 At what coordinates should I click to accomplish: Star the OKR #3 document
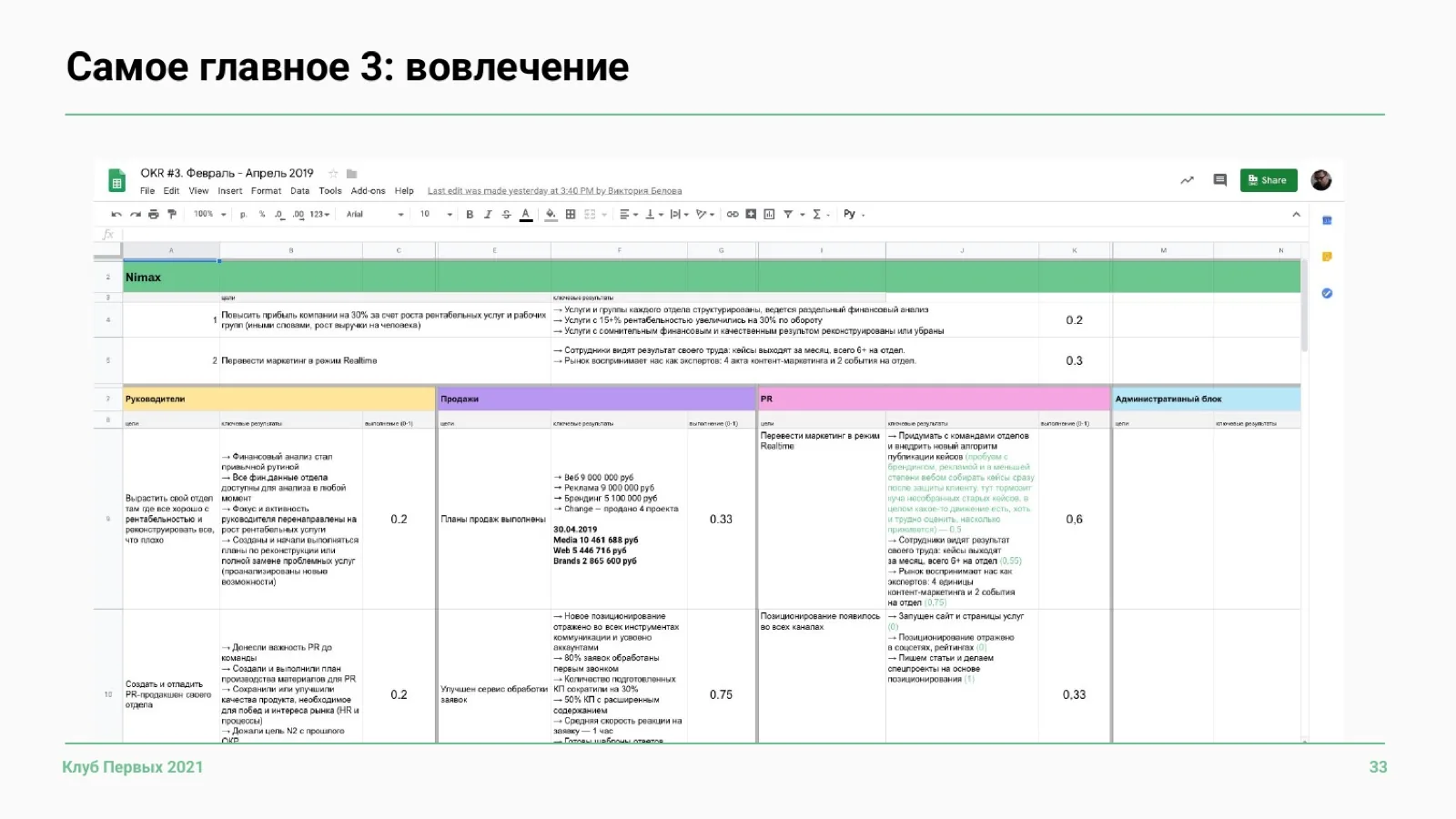(333, 174)
